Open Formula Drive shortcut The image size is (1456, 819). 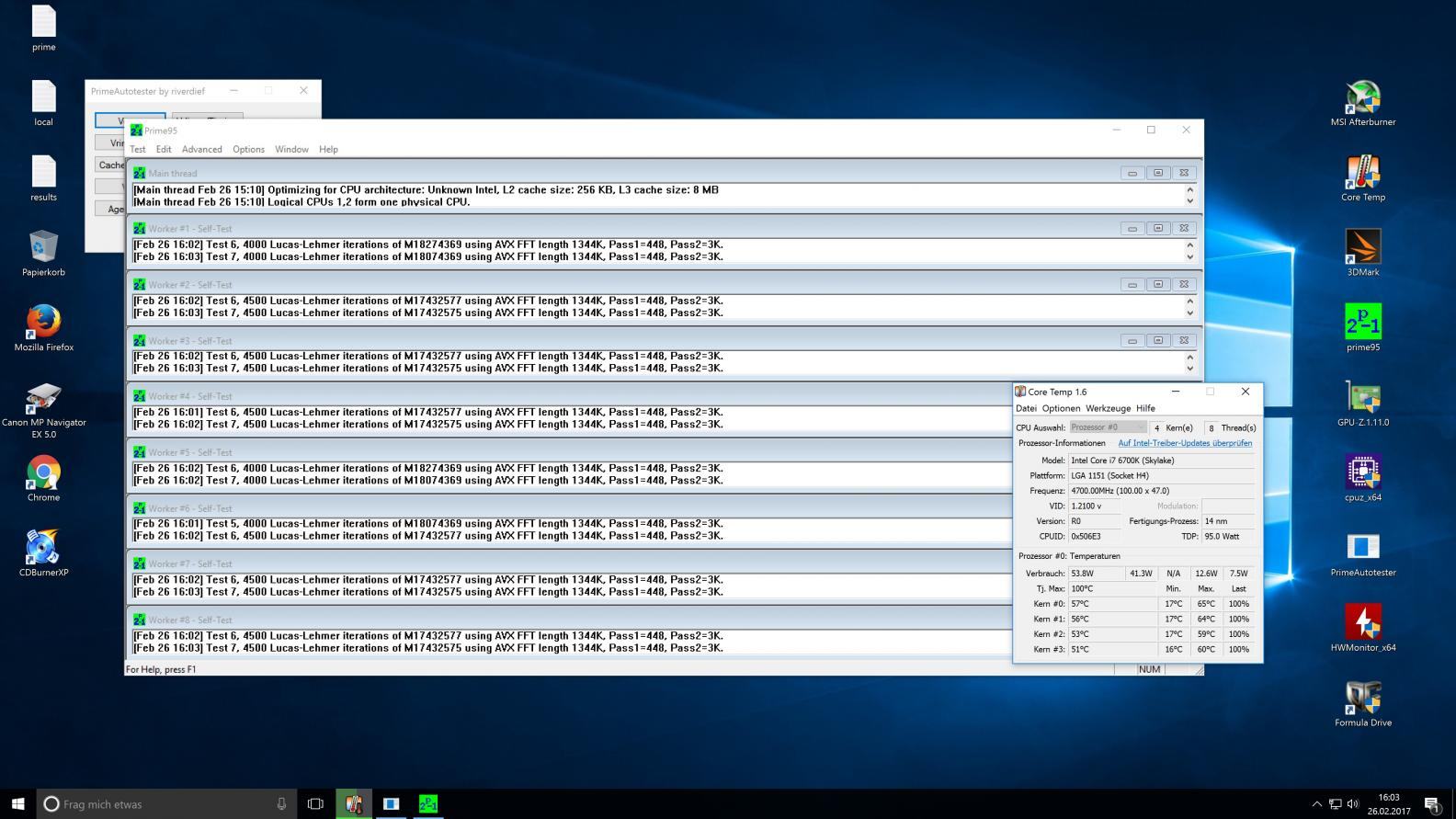[x=1363, y=704]
